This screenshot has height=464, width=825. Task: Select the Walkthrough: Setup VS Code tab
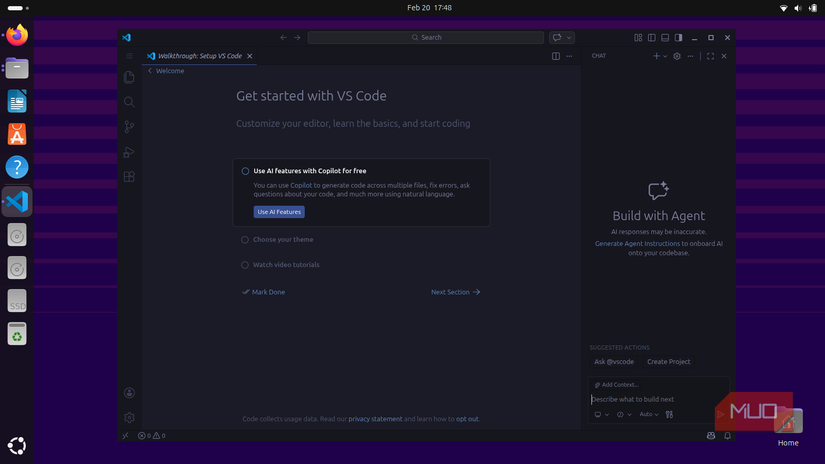coord(199,56)
